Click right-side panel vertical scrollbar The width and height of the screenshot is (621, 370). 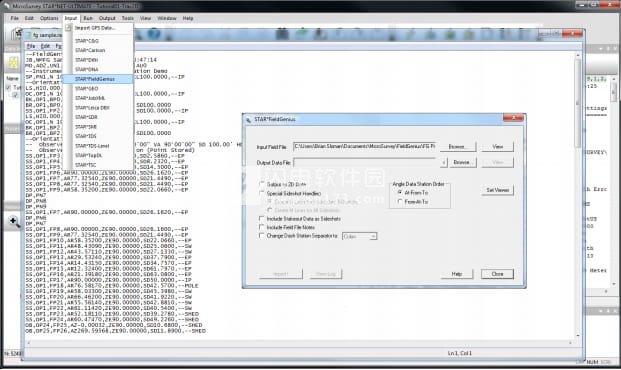(x=614, y=182)
